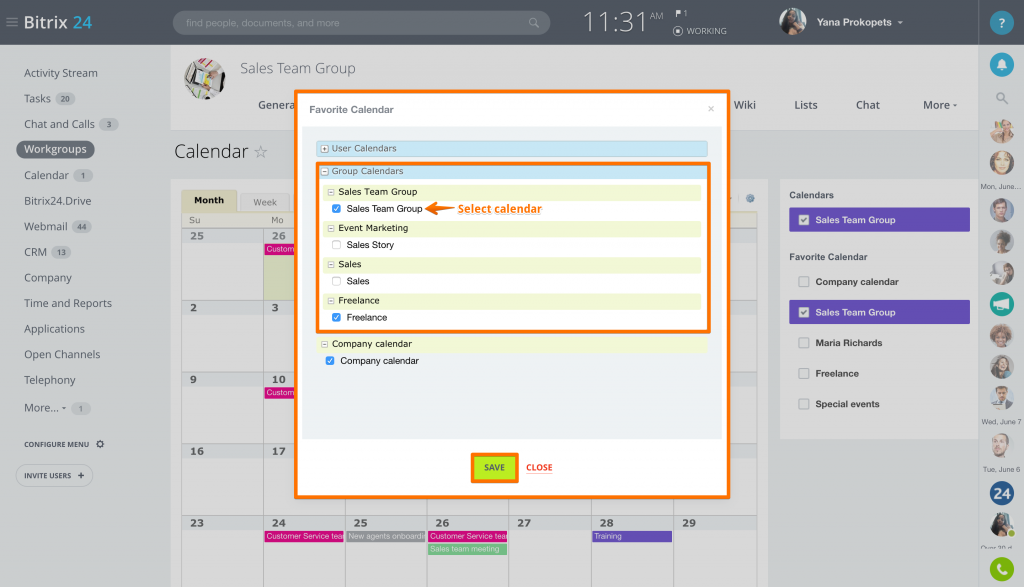
Task: Uncheck the Freelance checkbox in the dialog
Action: coord(336,317)
